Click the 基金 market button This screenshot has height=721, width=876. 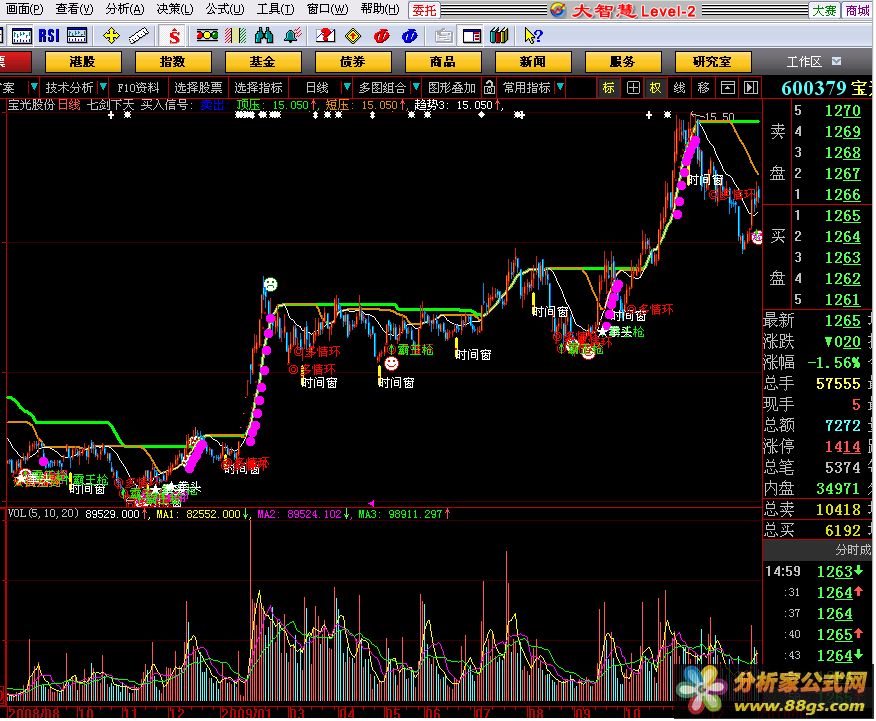click(262, 62)
